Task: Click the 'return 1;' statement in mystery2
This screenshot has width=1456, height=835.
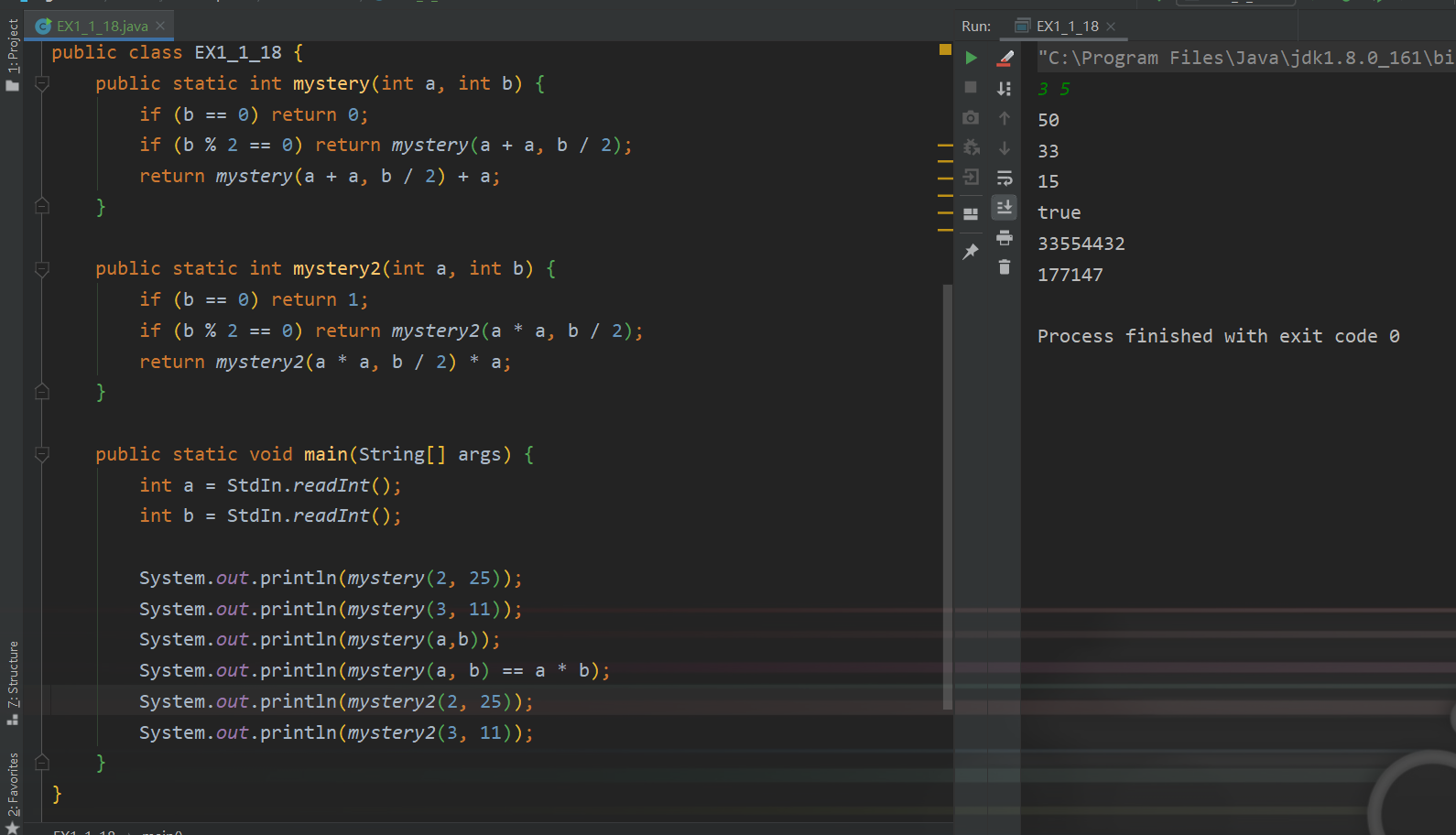Action: coord(320,299)
